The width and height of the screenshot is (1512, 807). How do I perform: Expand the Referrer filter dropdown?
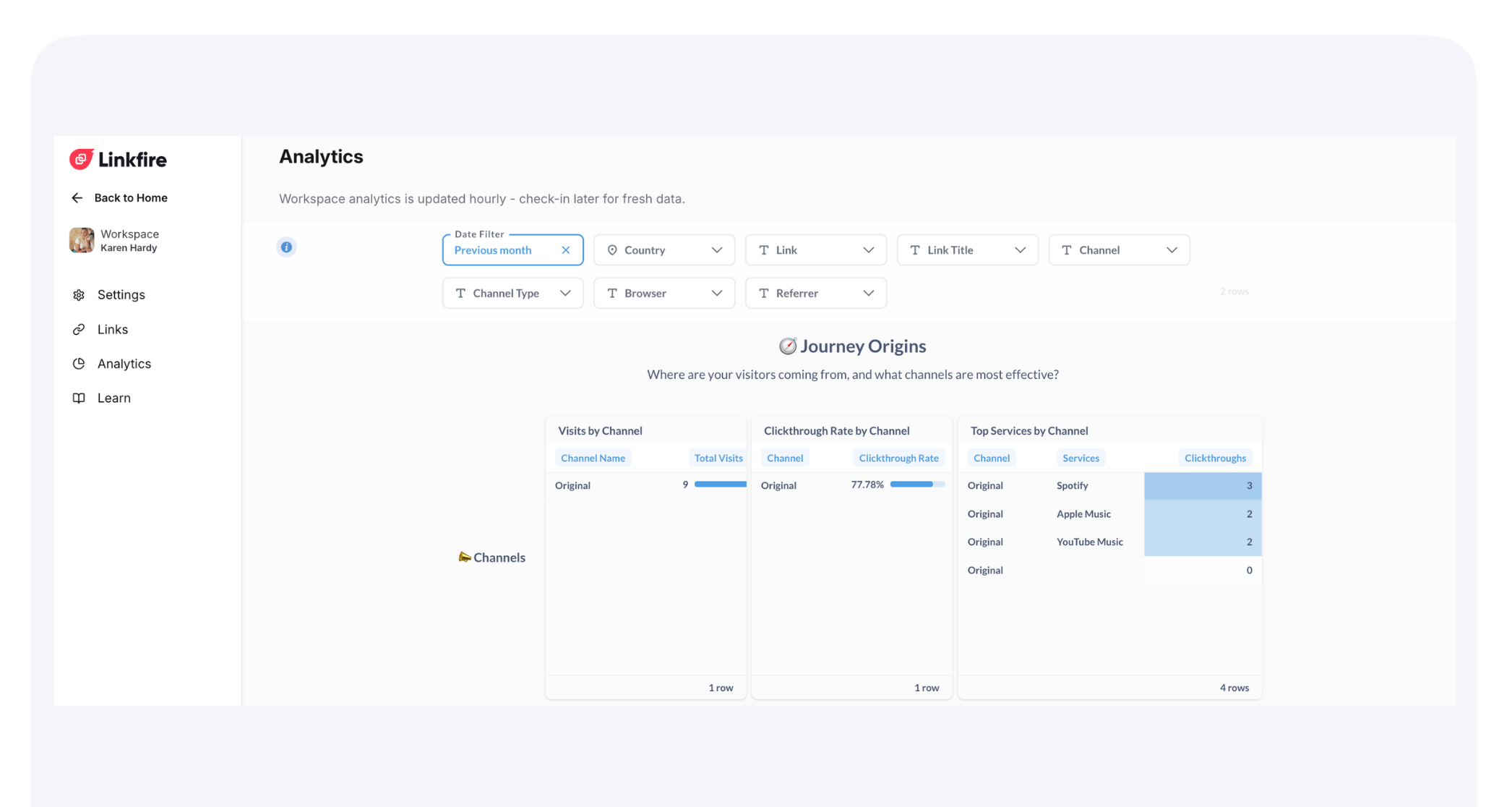[815, 294]
